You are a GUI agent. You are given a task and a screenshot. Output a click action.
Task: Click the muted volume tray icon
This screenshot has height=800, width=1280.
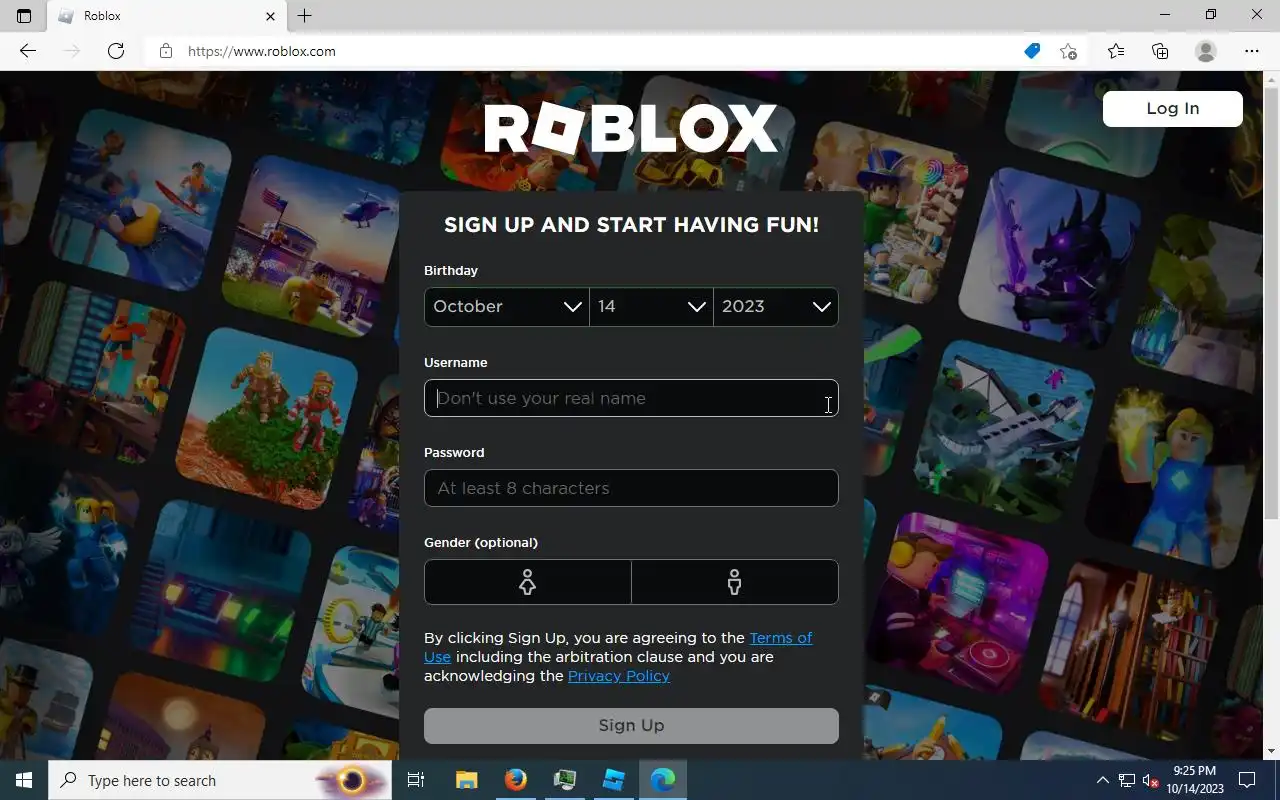click(x=1151, y=781)
